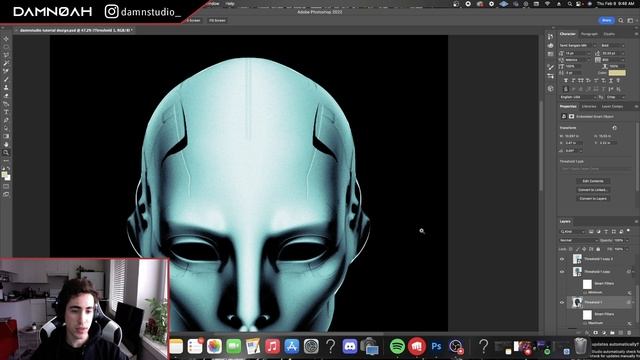Screen dimensions: 640x360
Task: Open the font family dropdown
Action: pyautogui.click(x=577, y=45)
